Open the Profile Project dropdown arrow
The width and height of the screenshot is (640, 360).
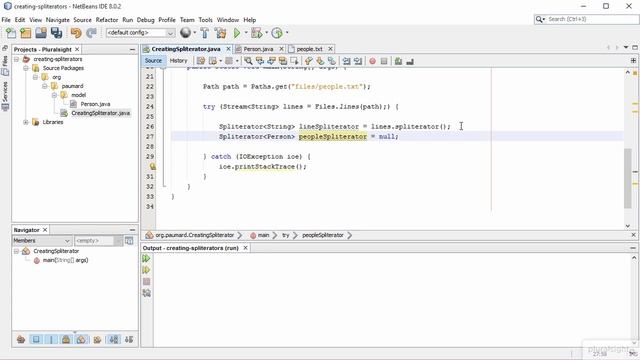click(287, 33)
